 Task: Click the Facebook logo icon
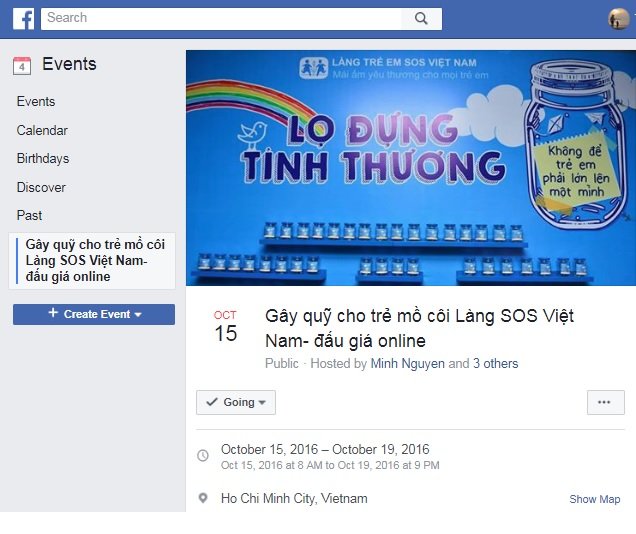[24, 19]
